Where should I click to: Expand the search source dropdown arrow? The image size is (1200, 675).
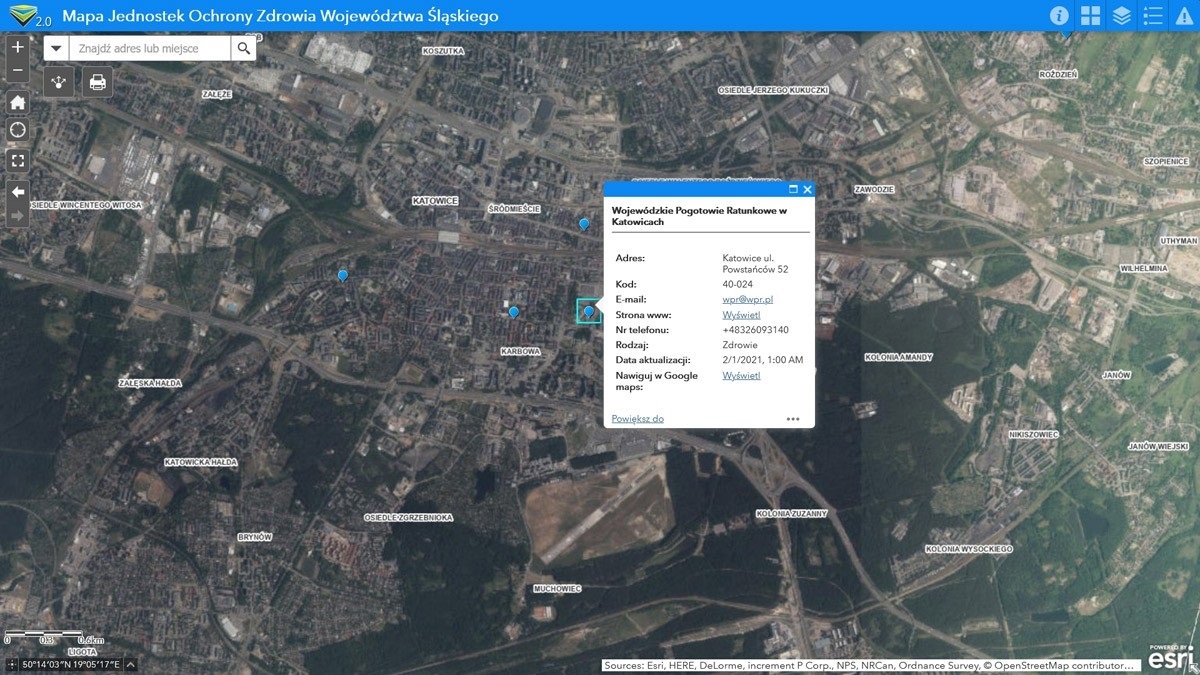pos(56,48)
